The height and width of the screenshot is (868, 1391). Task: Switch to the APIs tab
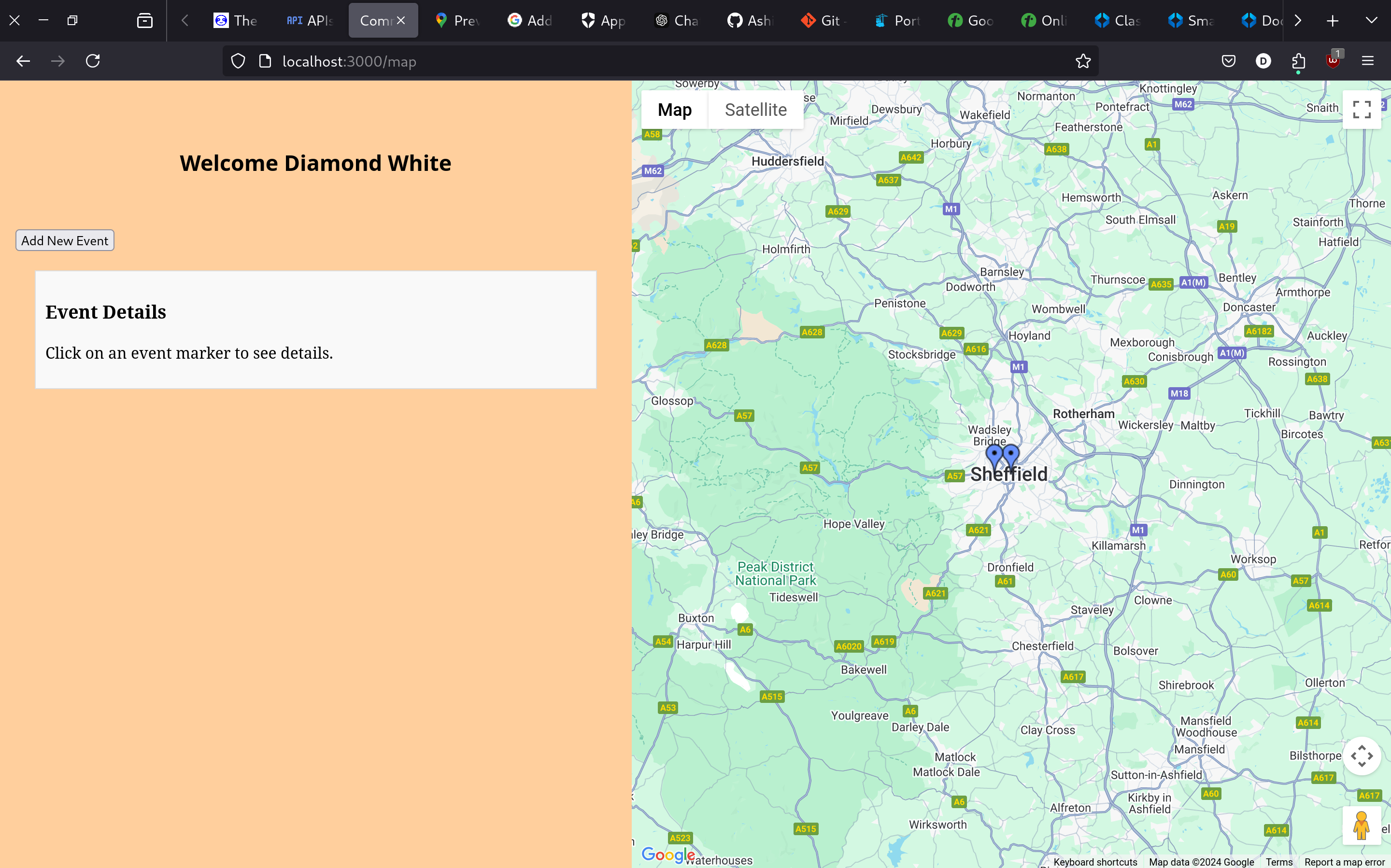coord(310,21)
